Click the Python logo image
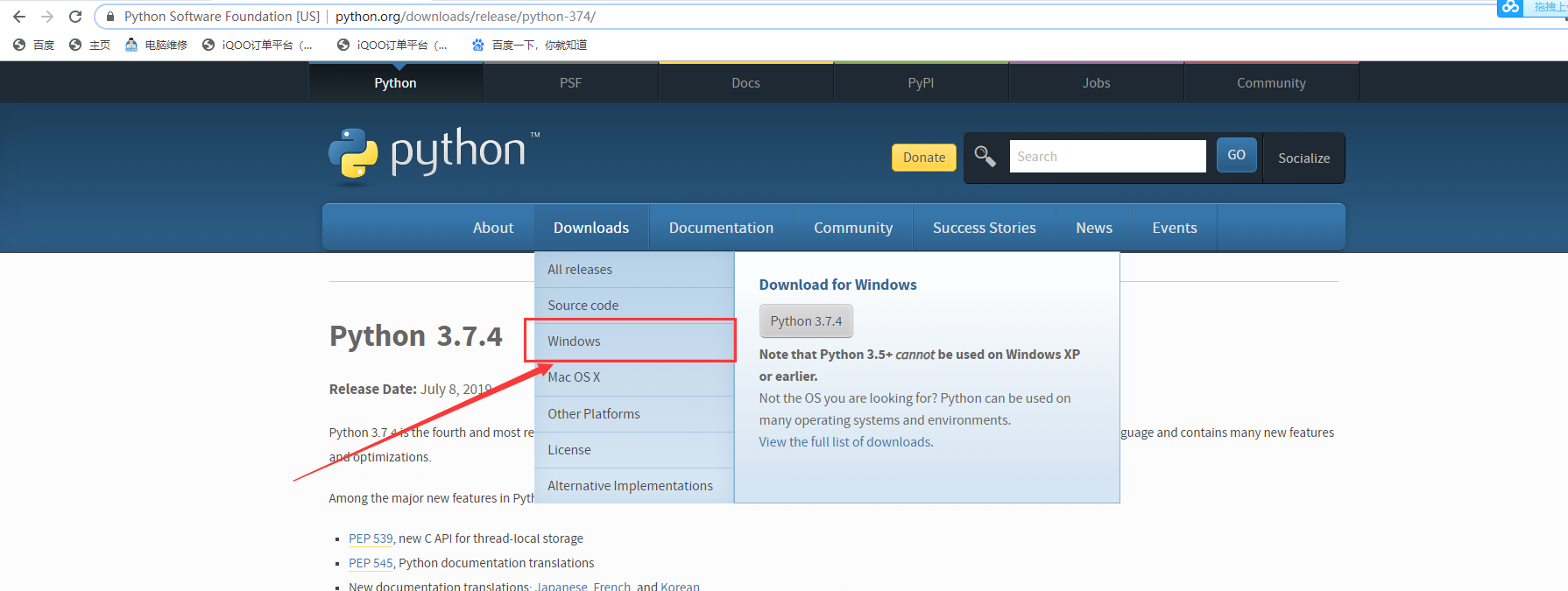The image size is (1568, 591). coord(434,157)
